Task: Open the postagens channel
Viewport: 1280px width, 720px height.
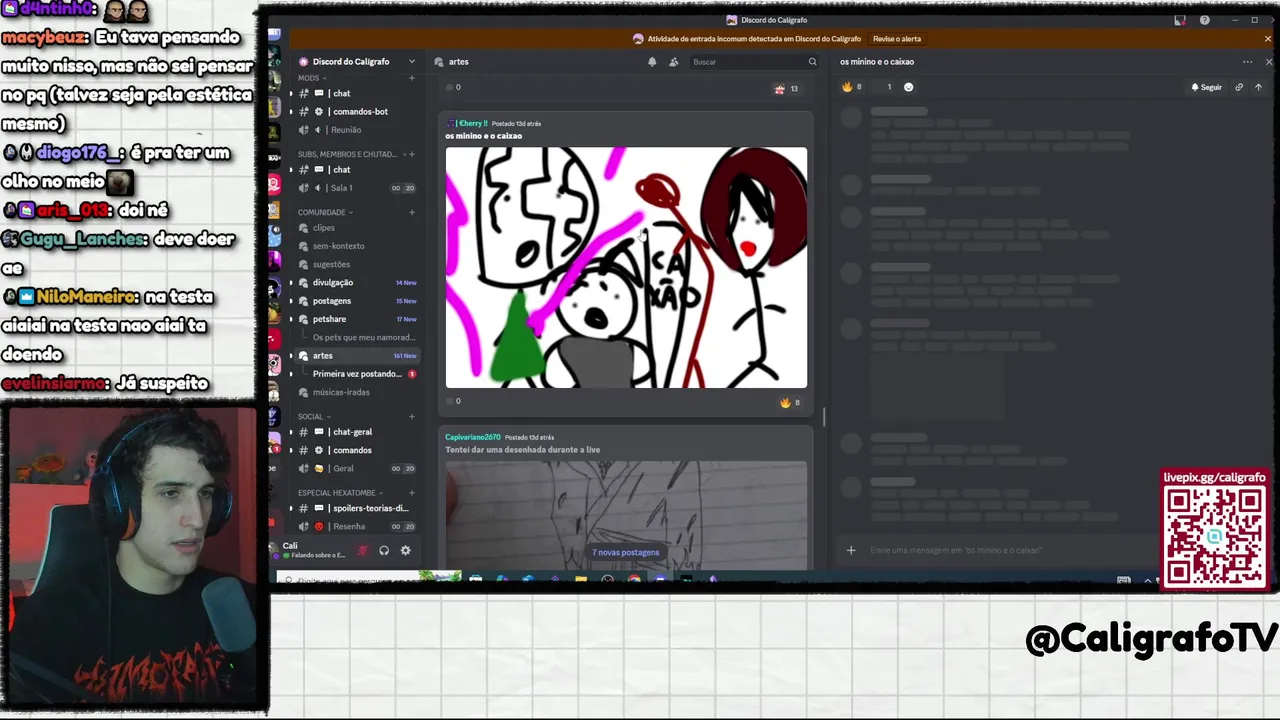Action: pos(354,301)
